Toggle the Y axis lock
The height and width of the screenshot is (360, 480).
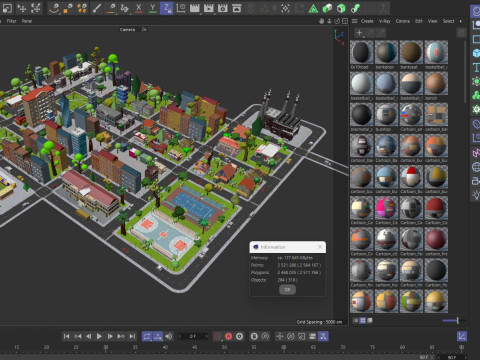tap(153, 8)
